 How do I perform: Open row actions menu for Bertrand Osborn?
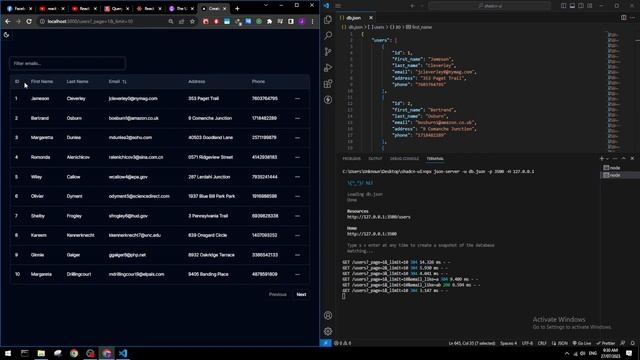point(297,118)
